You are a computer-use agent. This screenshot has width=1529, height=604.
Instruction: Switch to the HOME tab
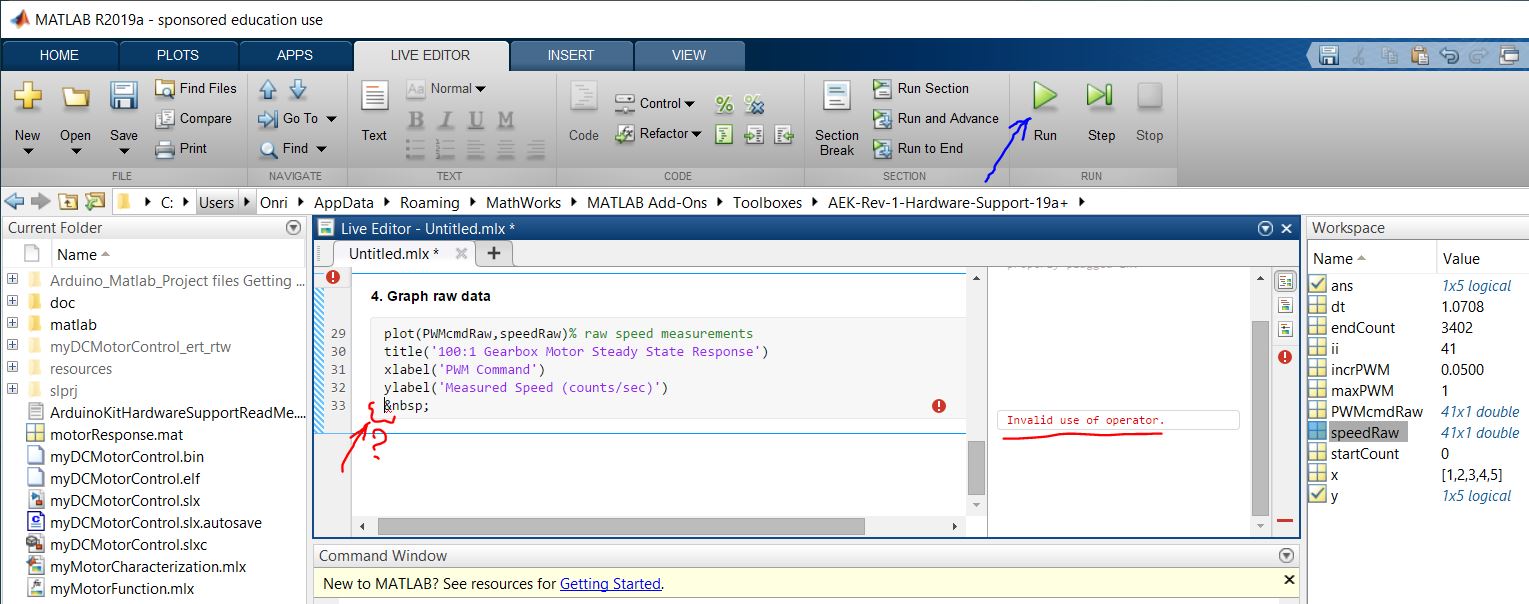59,55
